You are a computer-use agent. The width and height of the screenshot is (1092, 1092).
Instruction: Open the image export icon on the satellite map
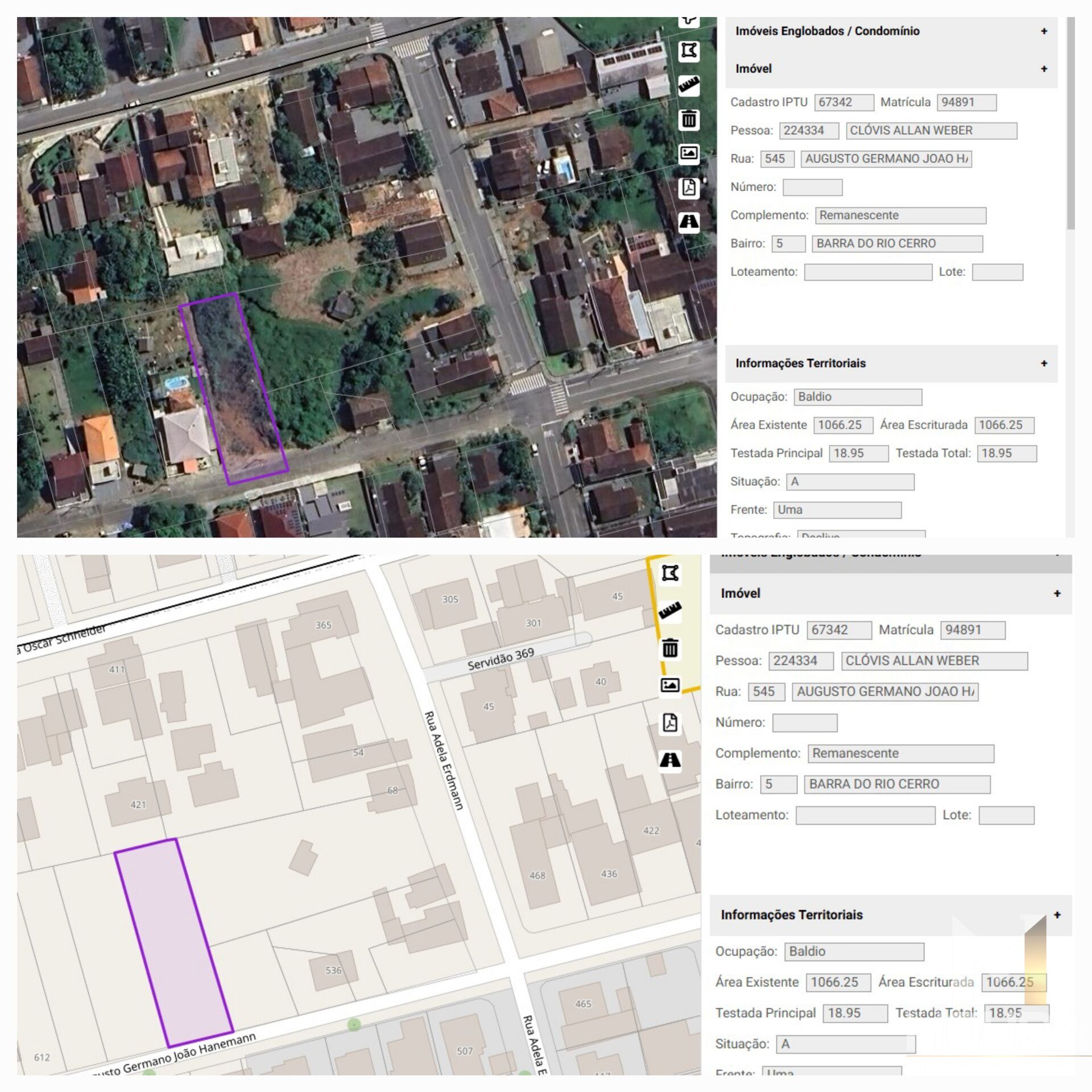(689, 154)
